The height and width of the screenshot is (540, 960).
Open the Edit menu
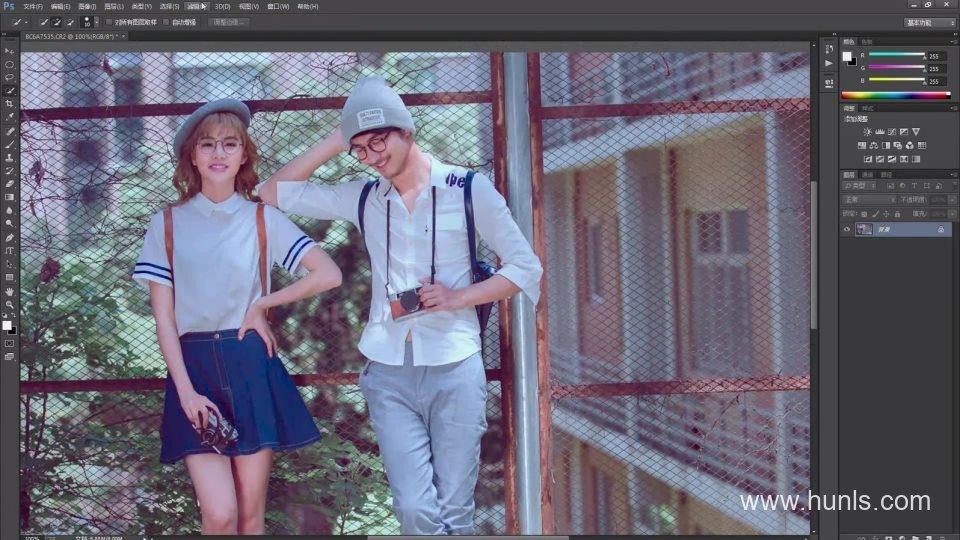(x=60, y=6)
